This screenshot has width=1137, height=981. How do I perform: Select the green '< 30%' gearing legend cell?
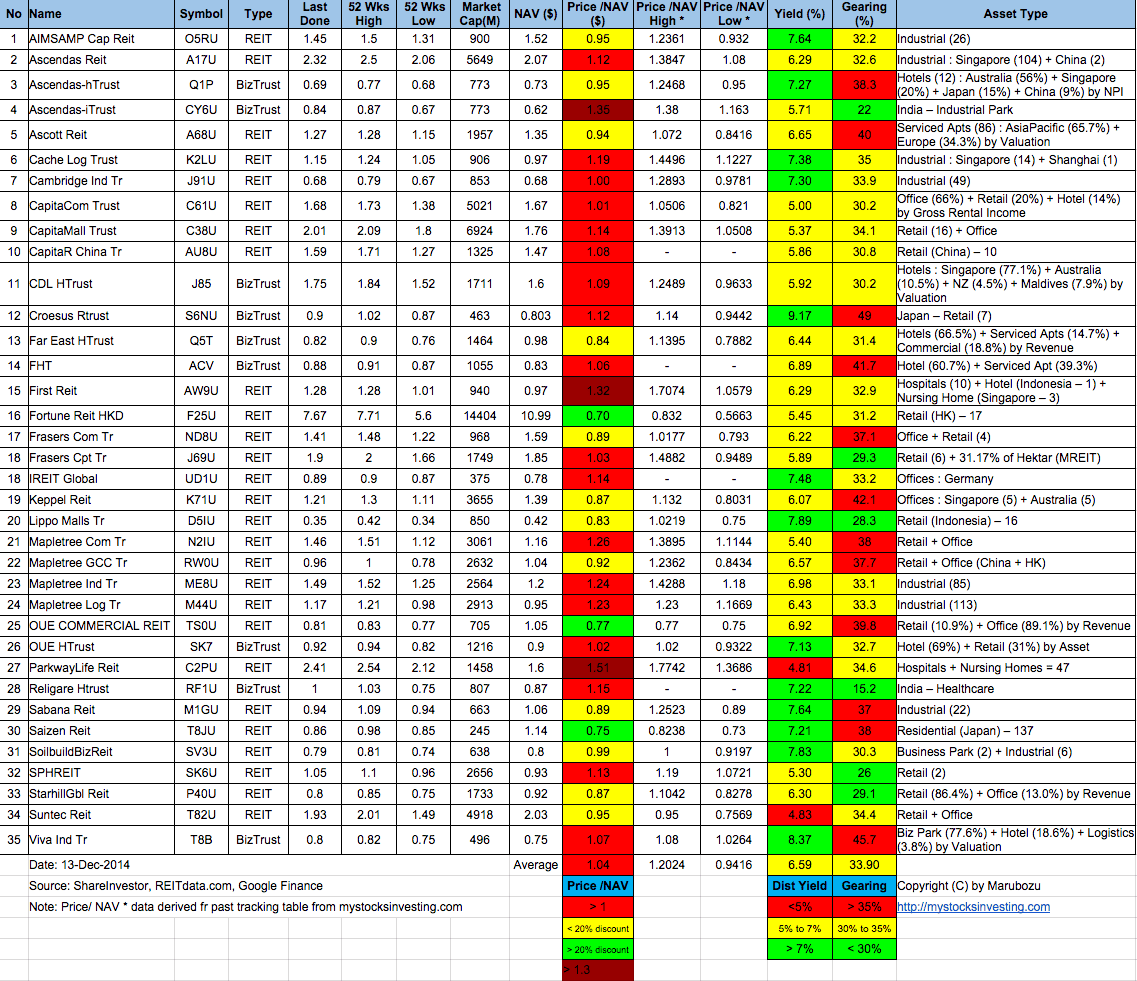[x=864, y=949]
